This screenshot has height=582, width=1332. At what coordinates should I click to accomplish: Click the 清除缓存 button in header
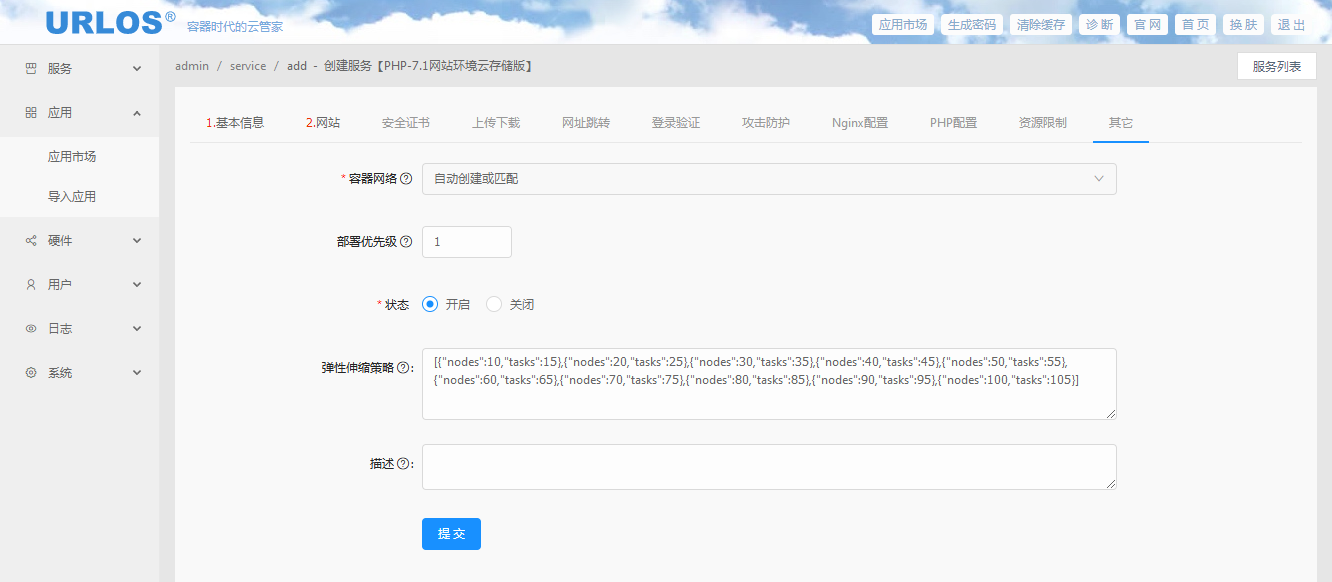coord(1040,25)
